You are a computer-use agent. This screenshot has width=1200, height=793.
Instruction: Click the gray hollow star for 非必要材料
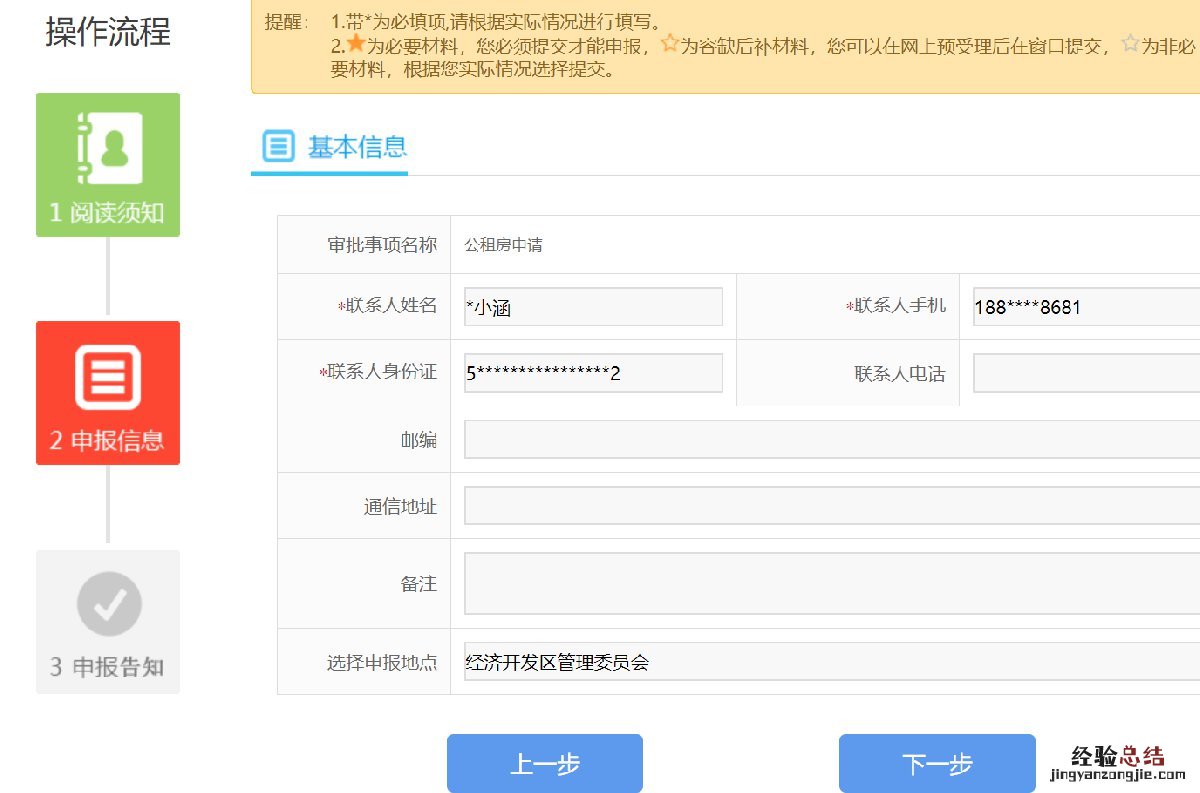coord(1130,45)
